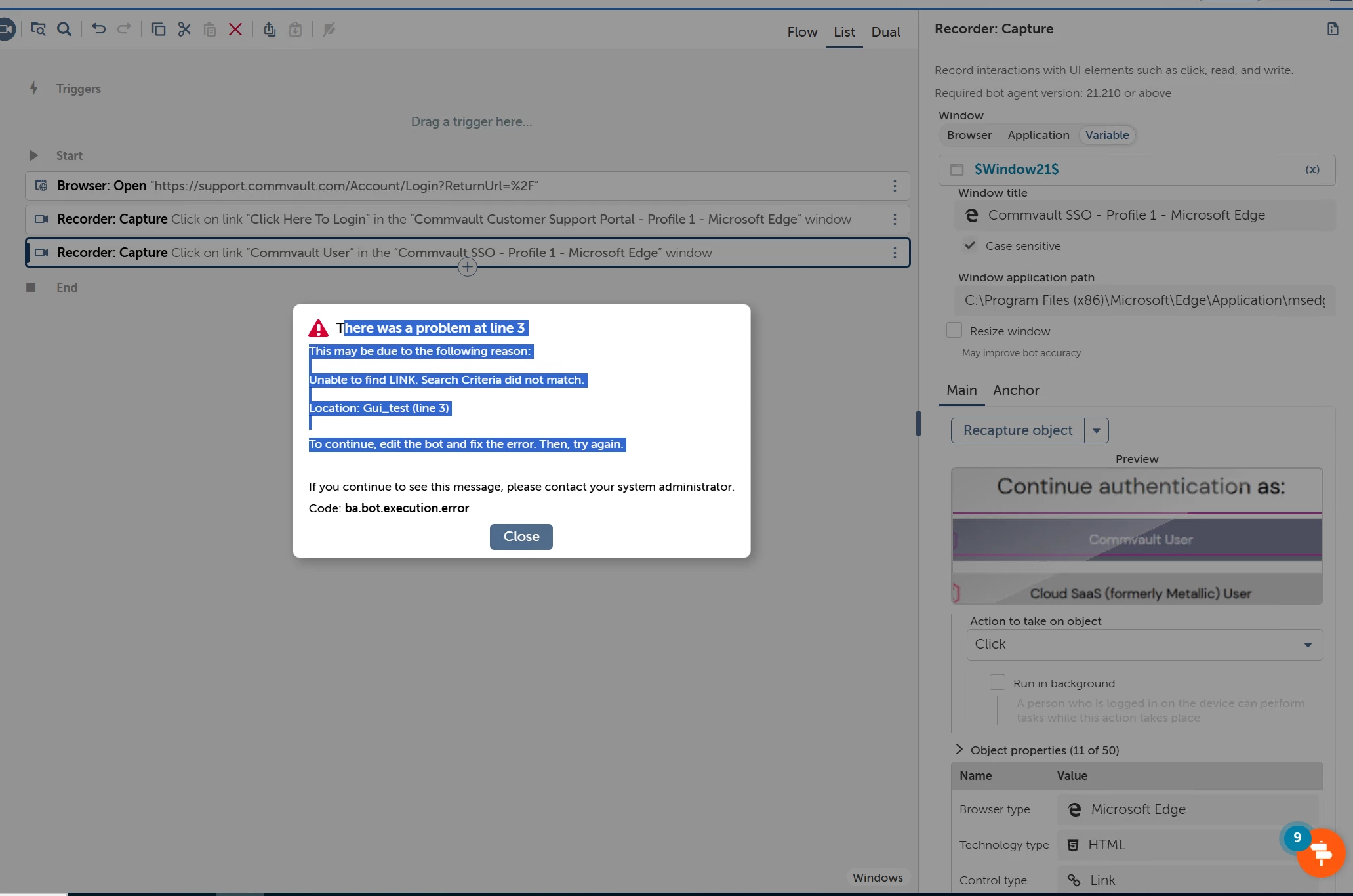Click the "Drag a trigger here..." text
The width and height of the screenshot is (1353, 896).
pos(472,121)
